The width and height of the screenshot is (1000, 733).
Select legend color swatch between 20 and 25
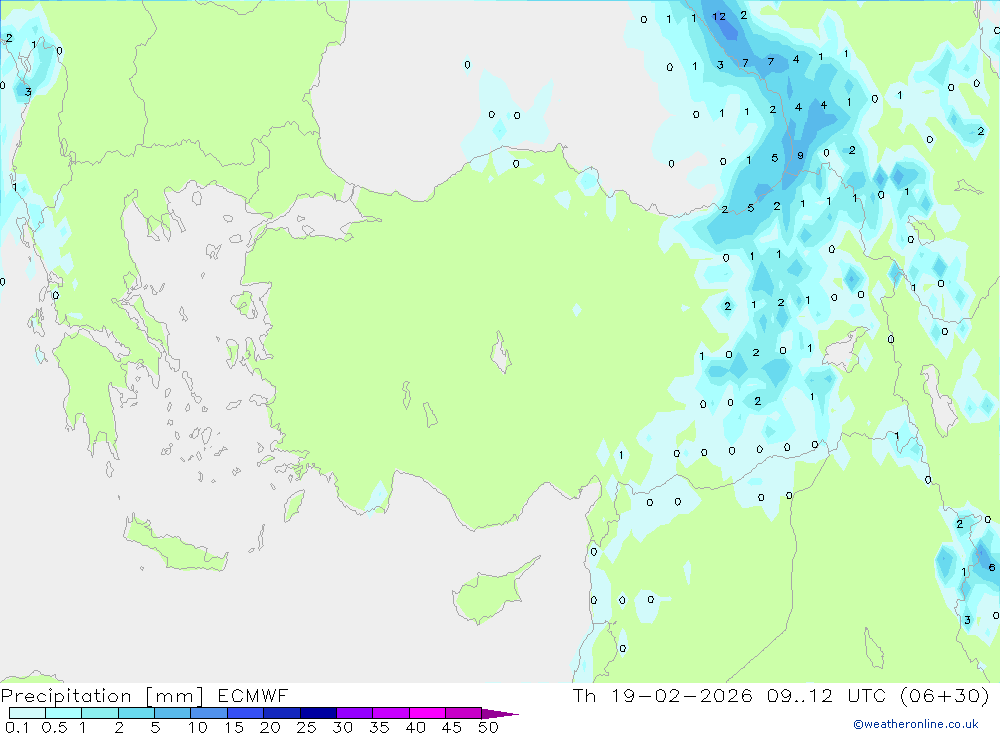click(282, 713)
